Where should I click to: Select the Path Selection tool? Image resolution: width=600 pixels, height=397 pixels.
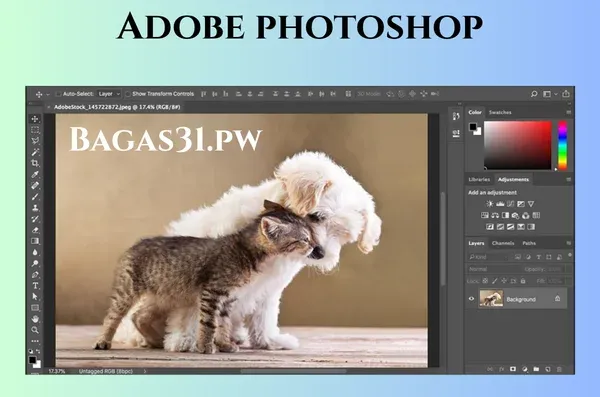pyautogui.click(x=35, y=296)
